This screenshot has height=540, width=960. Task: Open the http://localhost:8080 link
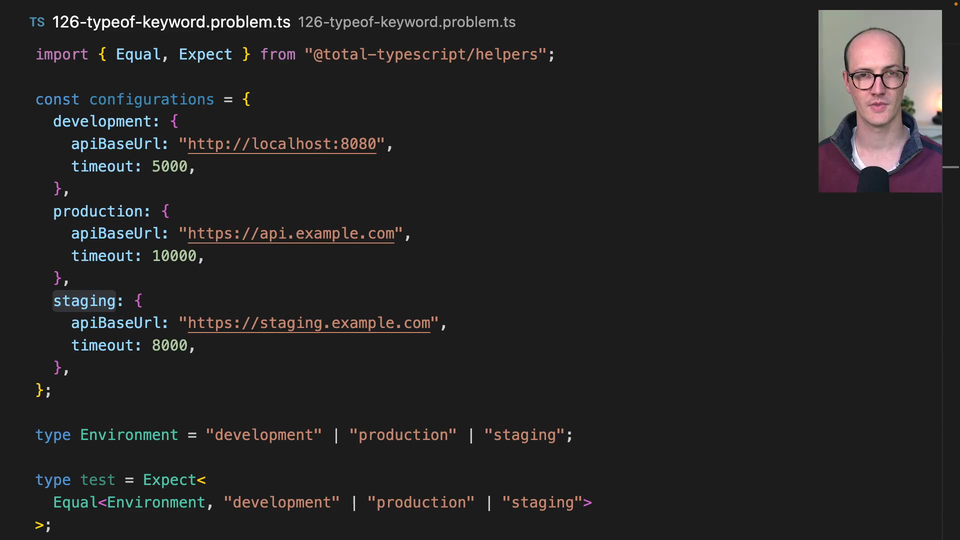(282, 144)
